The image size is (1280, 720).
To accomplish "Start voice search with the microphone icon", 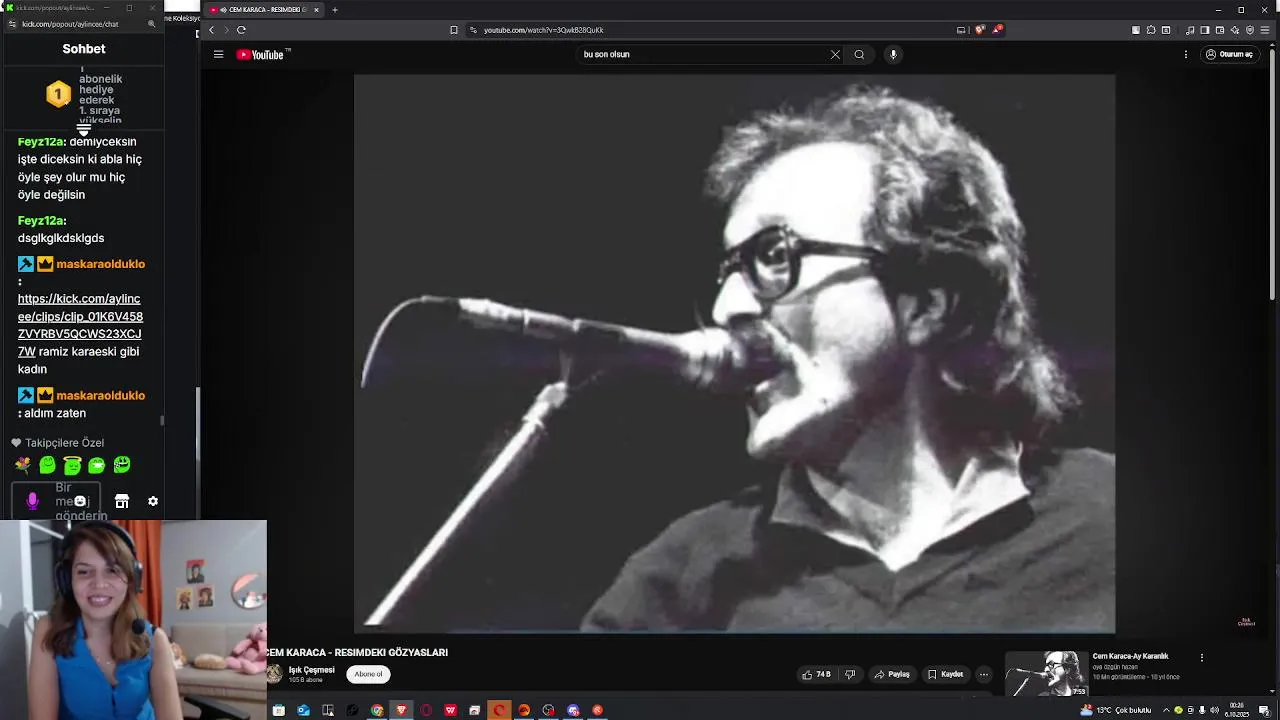I will 893,54.
